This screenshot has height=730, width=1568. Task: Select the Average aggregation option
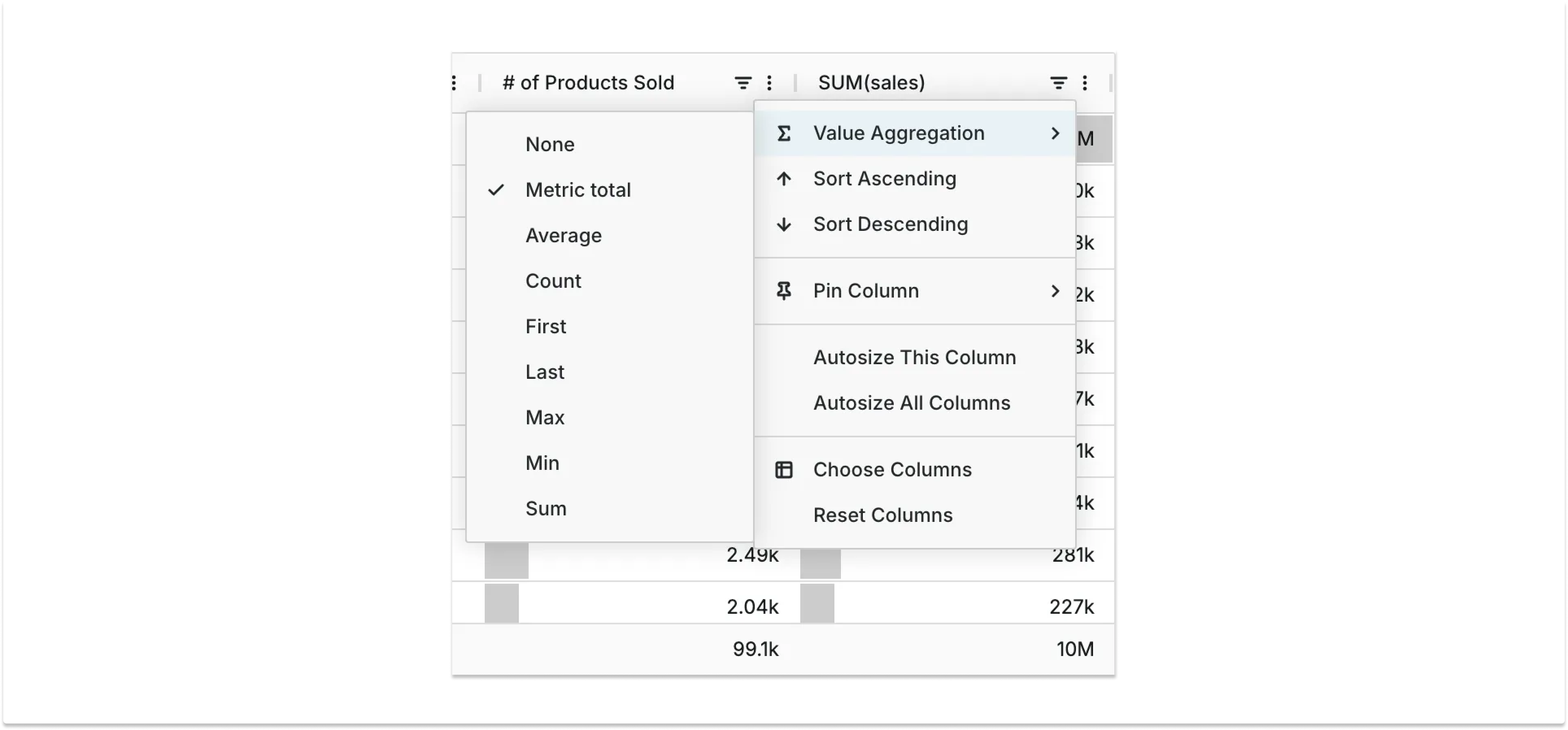tap(563, 235)
